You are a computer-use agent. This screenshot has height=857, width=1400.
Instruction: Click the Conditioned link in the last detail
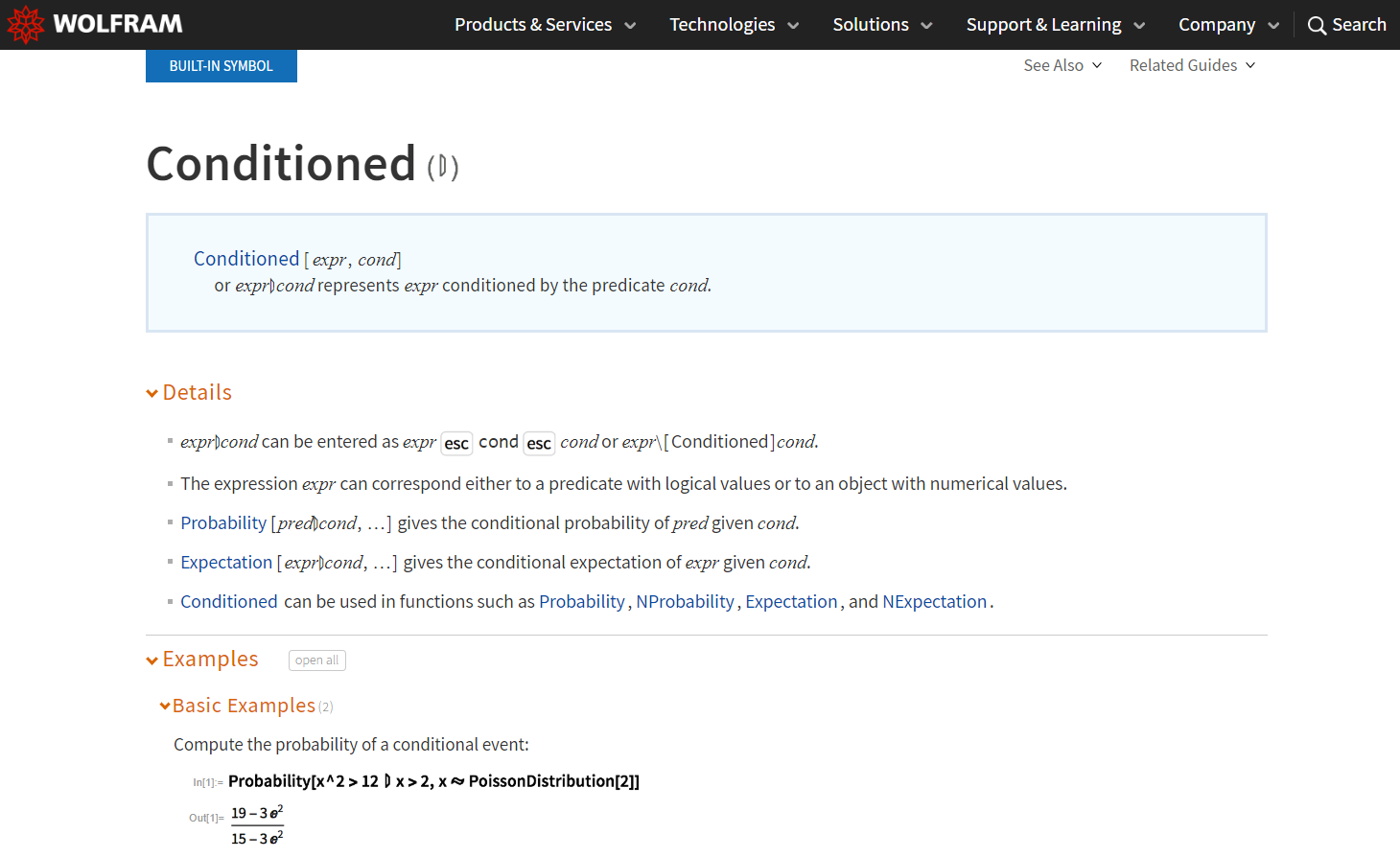pyautogui.click(x=229, y=601)
